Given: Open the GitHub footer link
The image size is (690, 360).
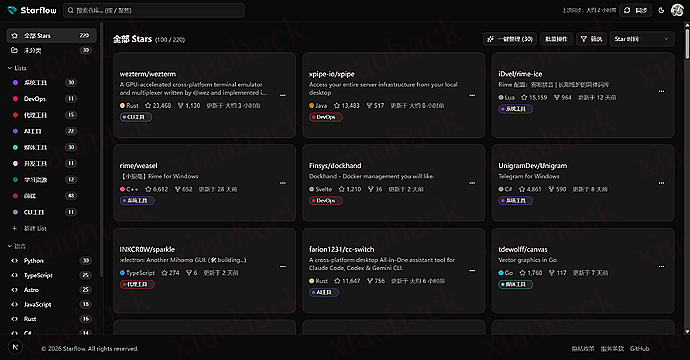Looking at the screenshot, I should point(639,349).
